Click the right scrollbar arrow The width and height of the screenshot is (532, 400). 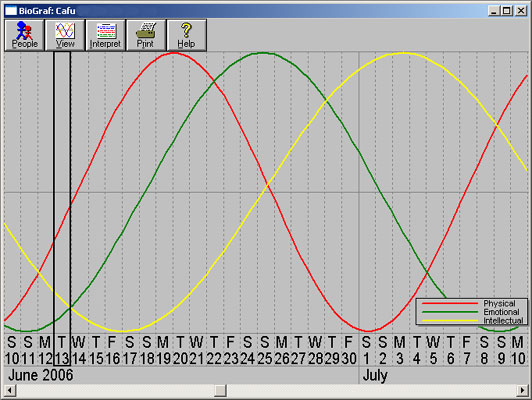click(522, 391)
